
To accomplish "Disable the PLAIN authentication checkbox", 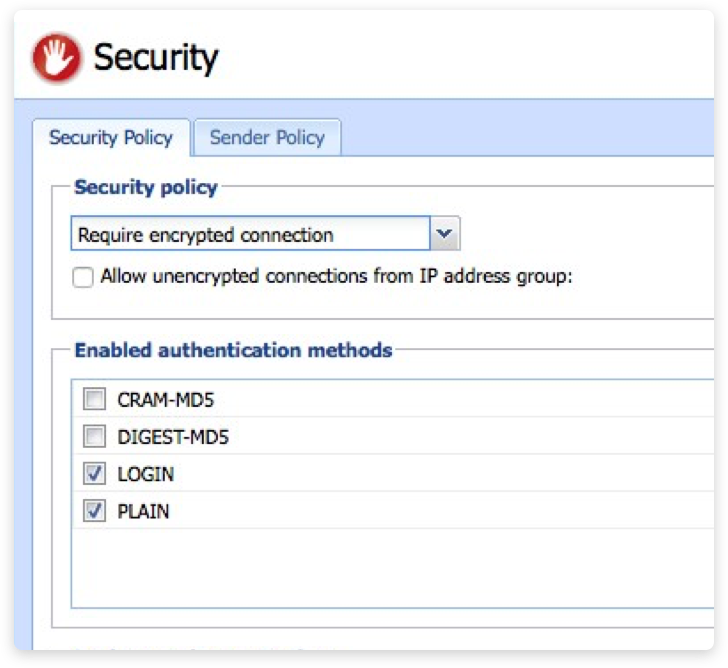I will pyautogui.click(x=94, y=511).
